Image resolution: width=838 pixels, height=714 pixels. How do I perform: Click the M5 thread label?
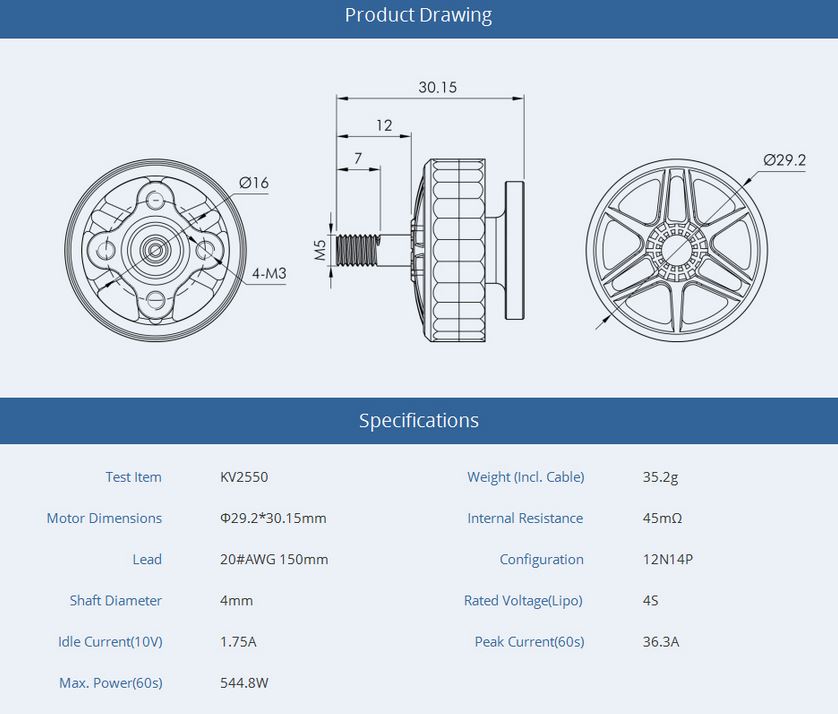pos(320,250)
